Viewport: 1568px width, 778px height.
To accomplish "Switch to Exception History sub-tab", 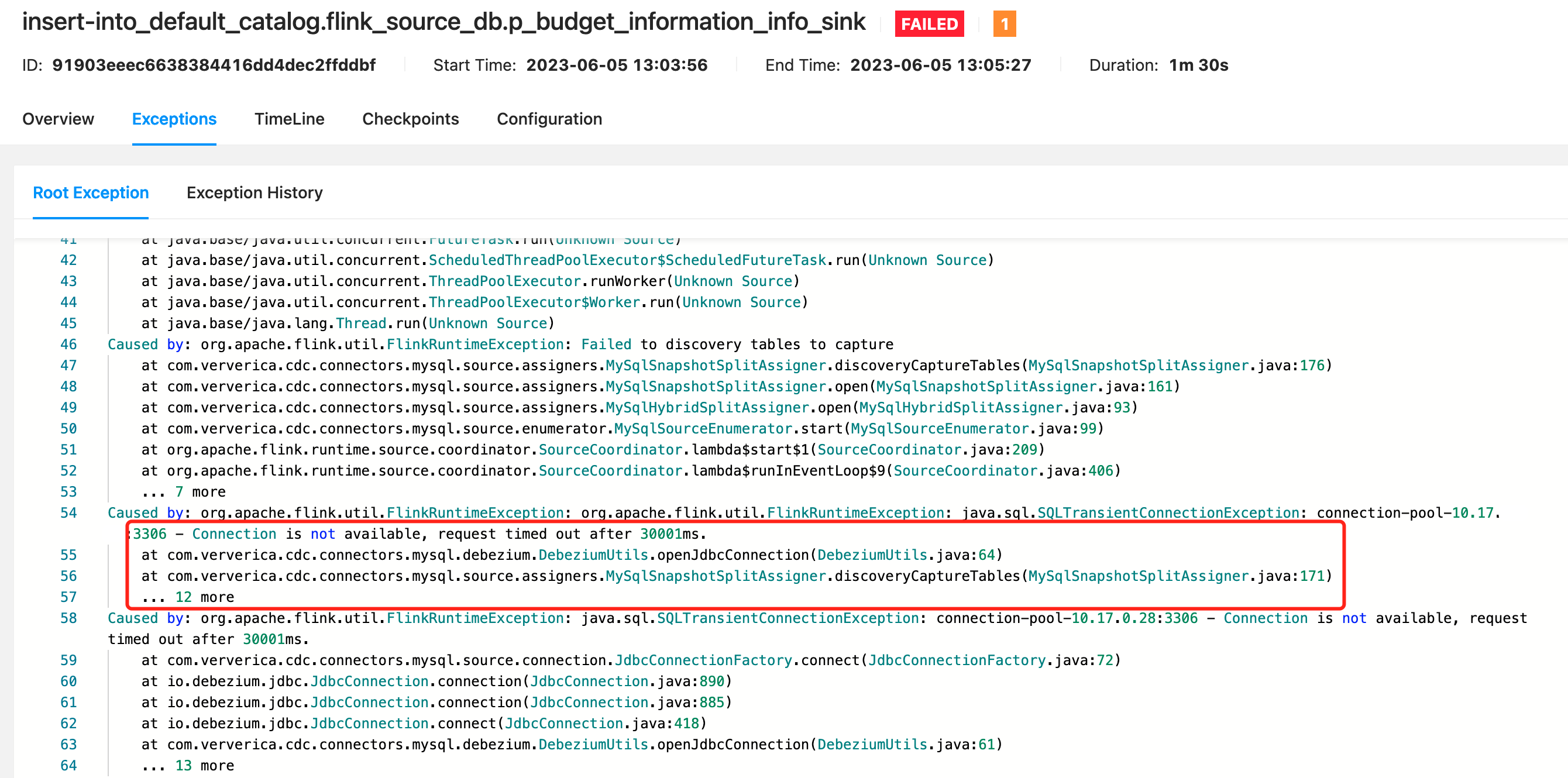I will point(255,192).
